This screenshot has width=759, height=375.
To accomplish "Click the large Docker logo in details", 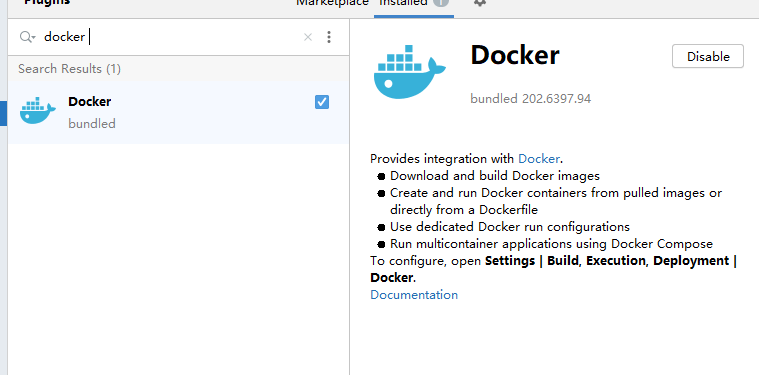I will pos(409,72).
